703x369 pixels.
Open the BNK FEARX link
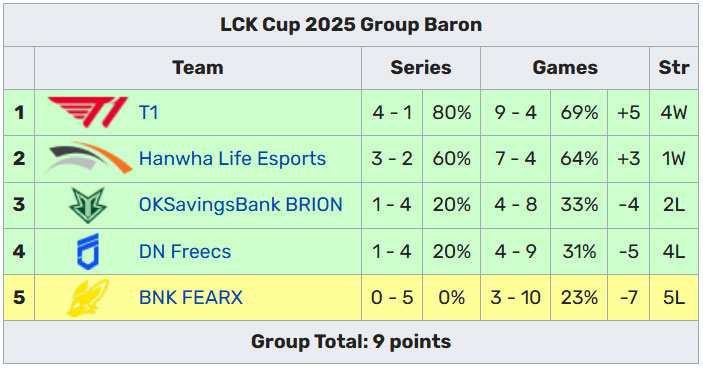tap(191, 298)
